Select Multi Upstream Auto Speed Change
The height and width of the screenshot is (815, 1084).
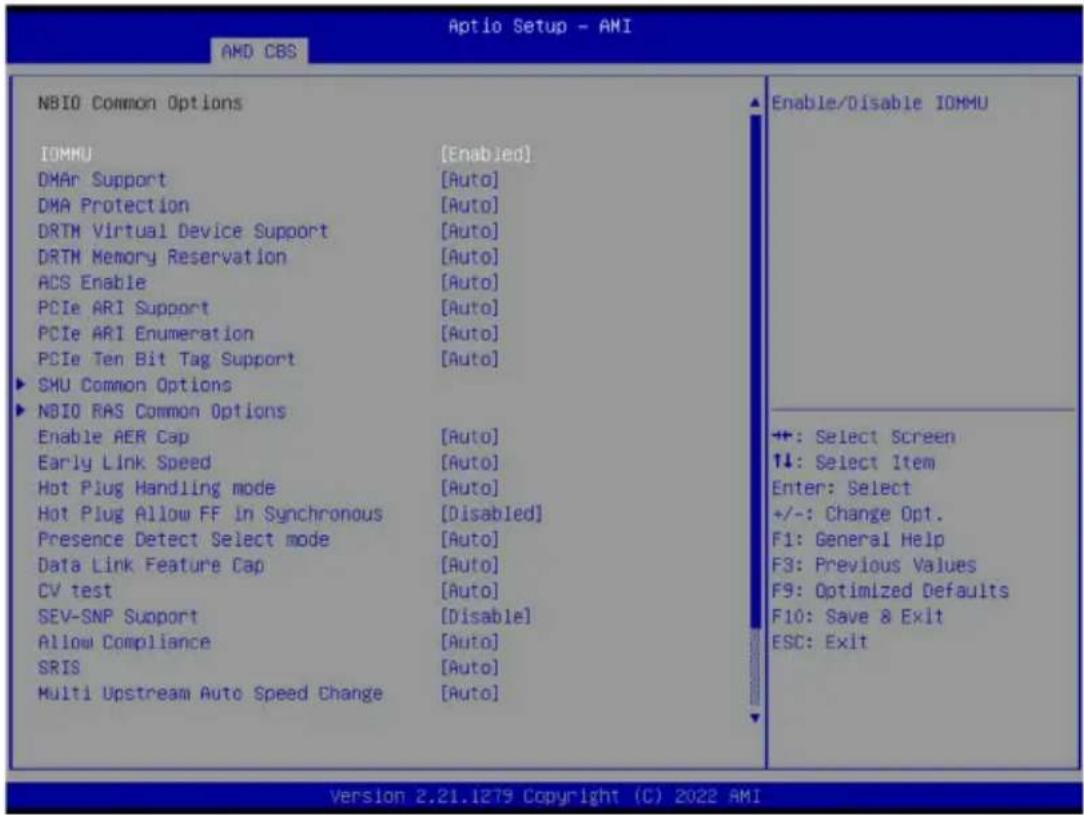pyautogui.click(x=210, y=693)
